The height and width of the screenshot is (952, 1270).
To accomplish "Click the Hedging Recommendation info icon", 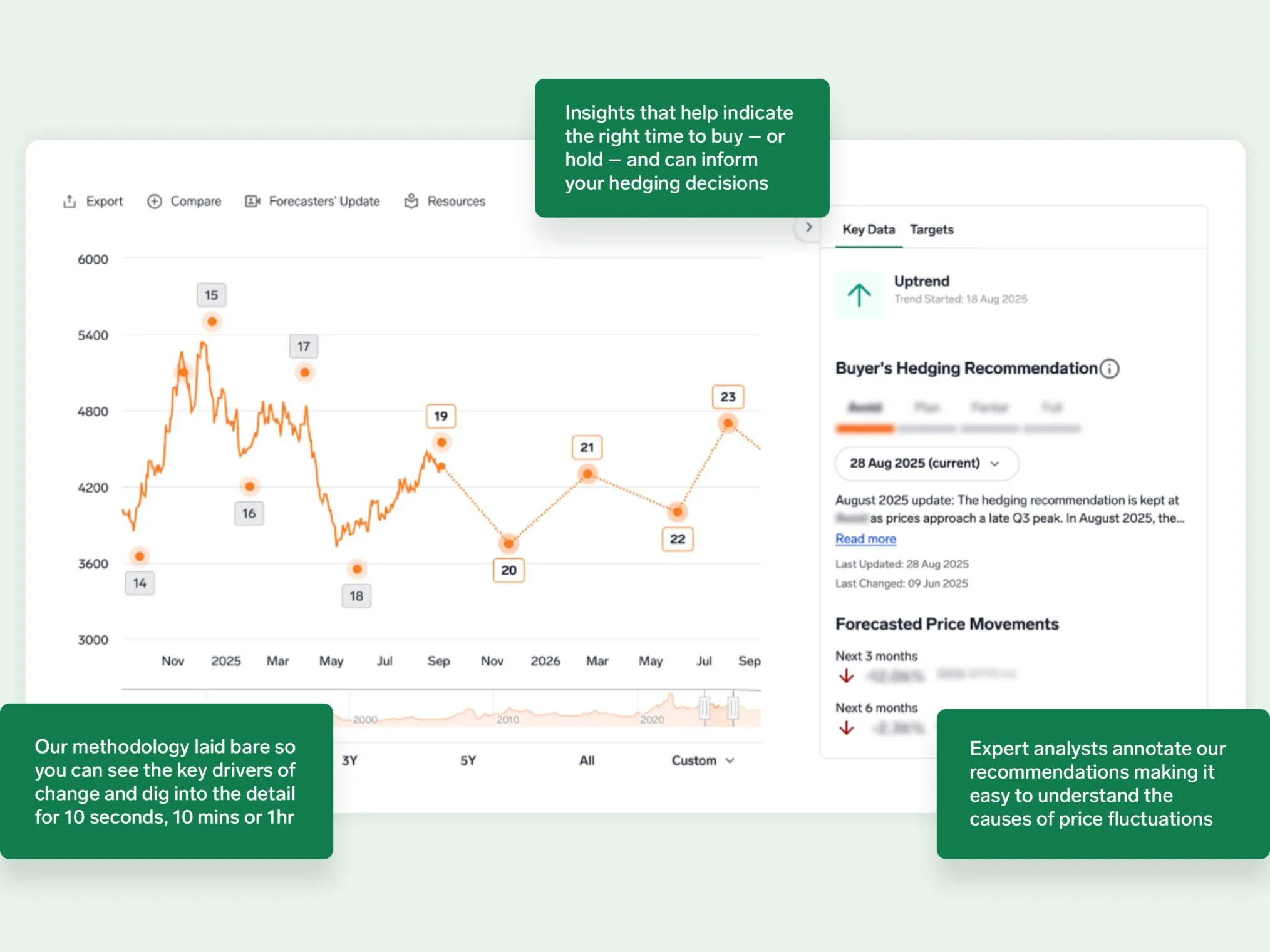I will 1110,369.
